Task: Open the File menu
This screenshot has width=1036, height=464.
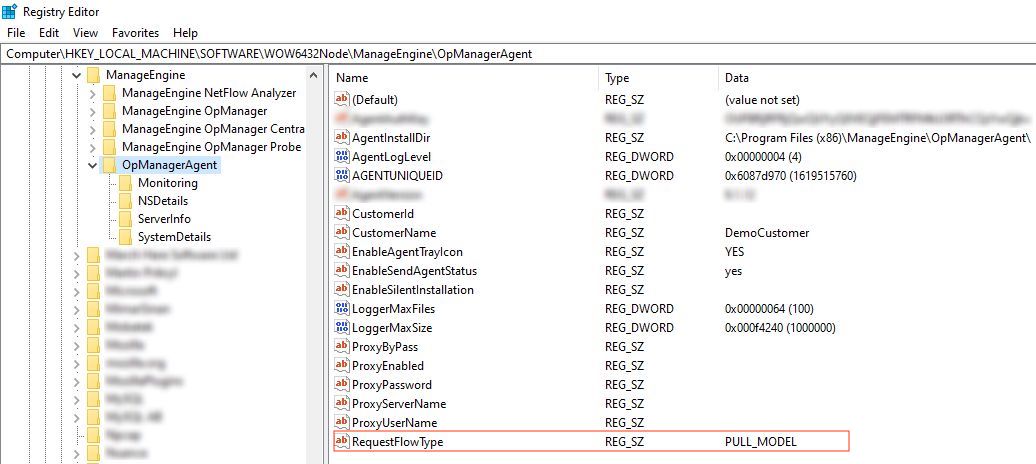Action: (x=16, y=32)
